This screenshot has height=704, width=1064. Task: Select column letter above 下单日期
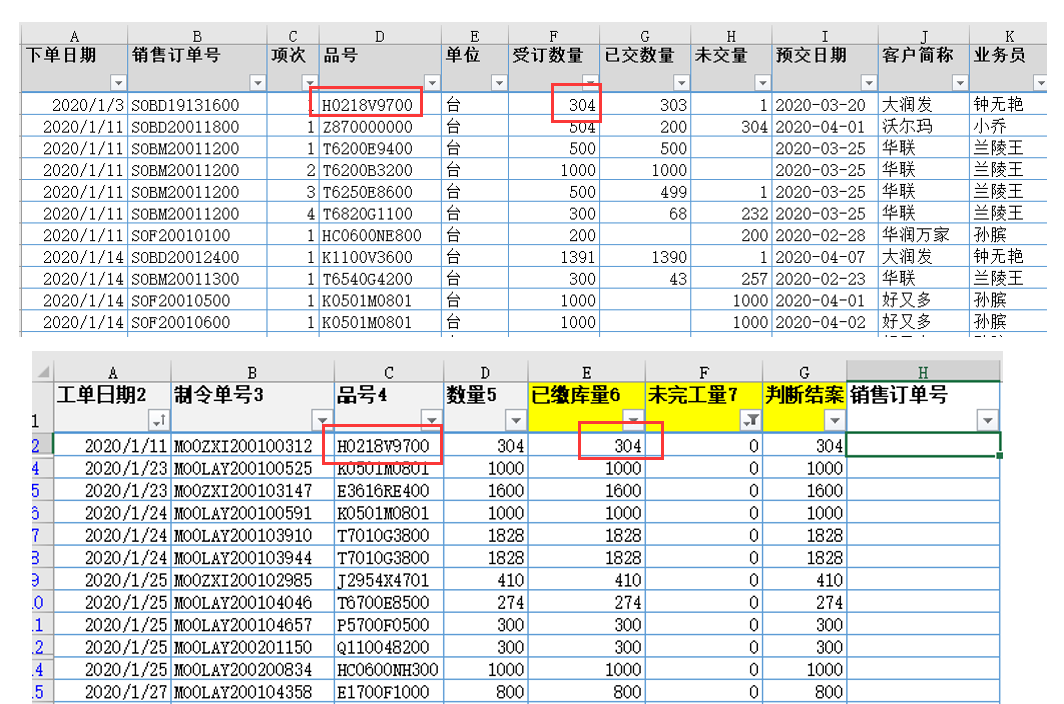click(75, 37)
